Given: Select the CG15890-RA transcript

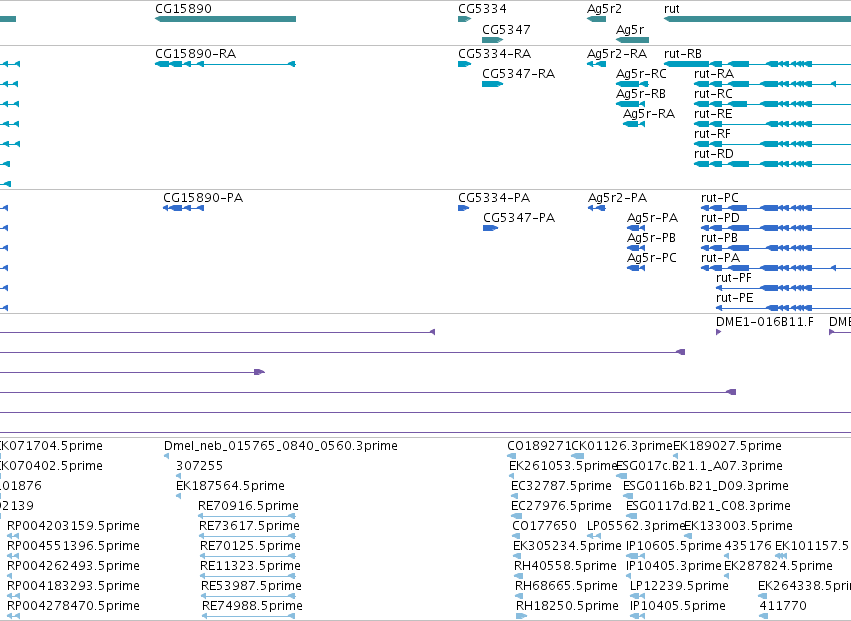Looking at the screenshot, I should [x=225, y=64].
